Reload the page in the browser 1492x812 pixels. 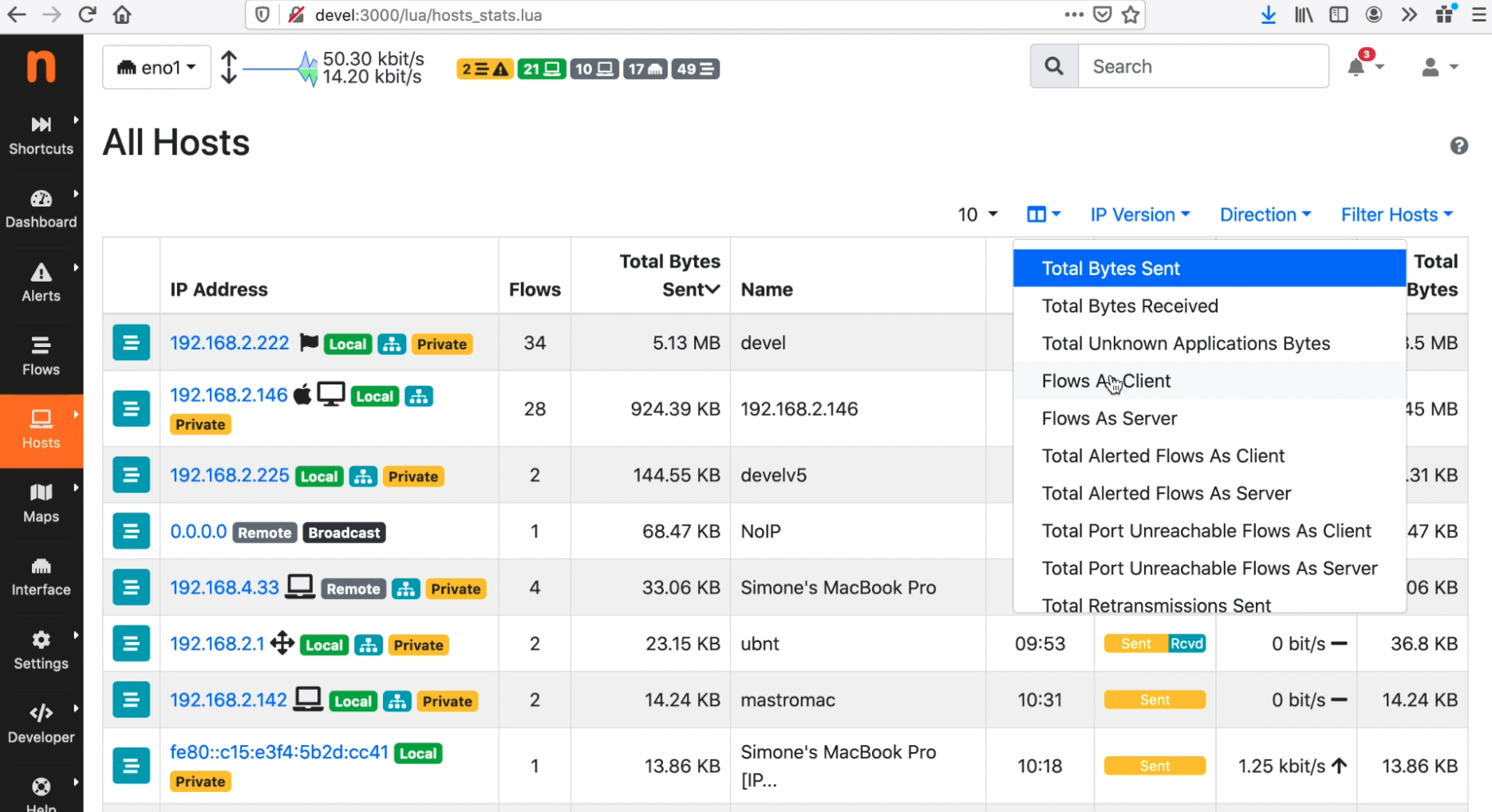[87, 14]
